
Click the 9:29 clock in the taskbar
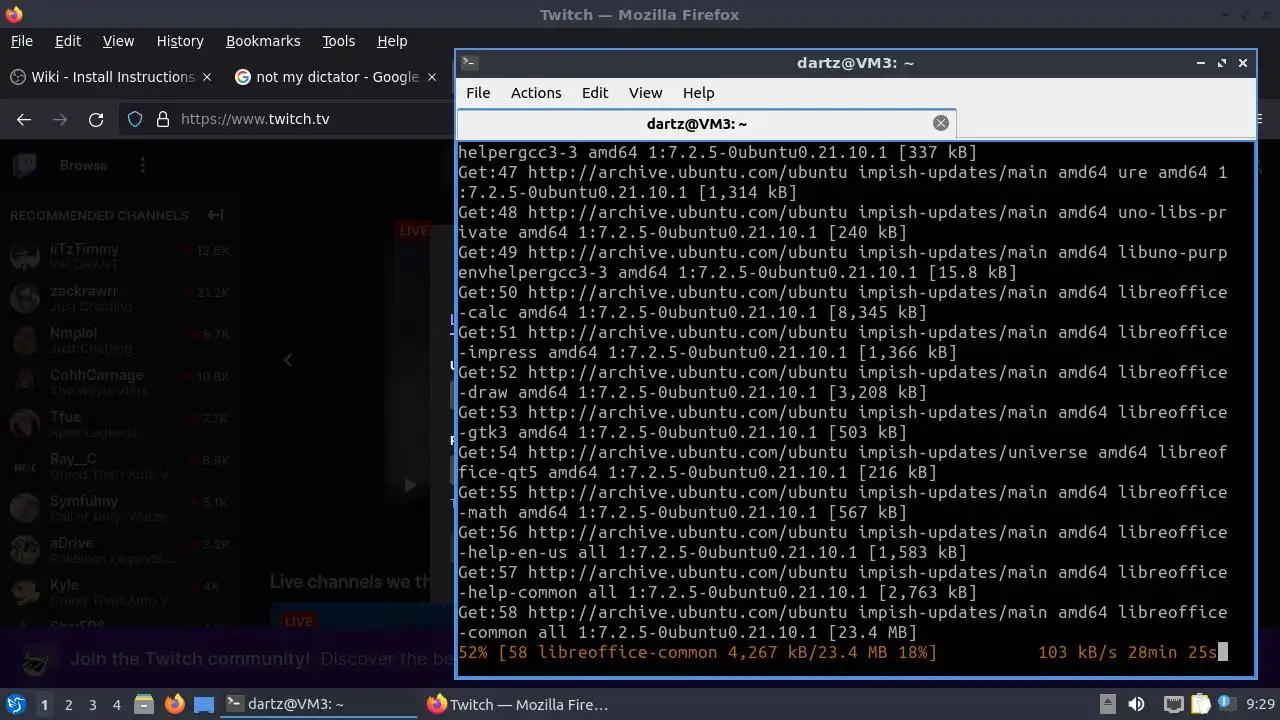pyautogui.click(x=1260, y=704)
